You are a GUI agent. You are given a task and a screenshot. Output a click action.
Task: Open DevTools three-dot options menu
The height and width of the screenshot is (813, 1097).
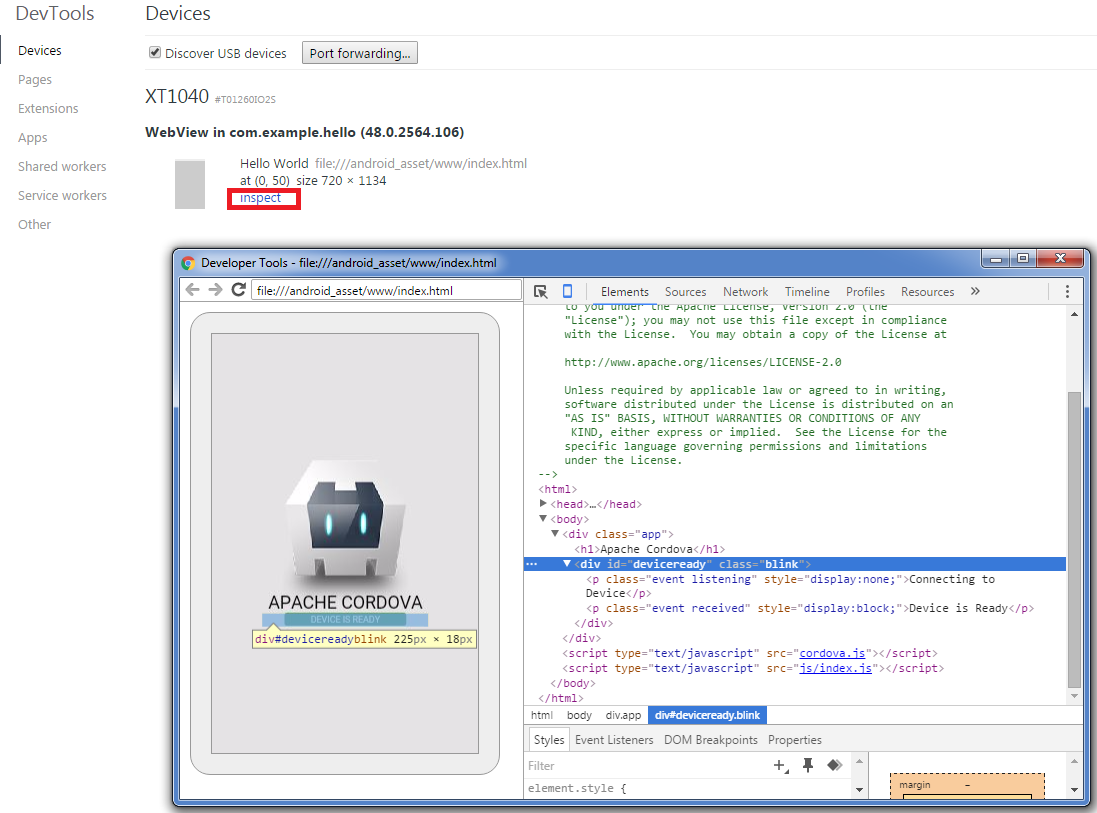[x=1067, y=291]
